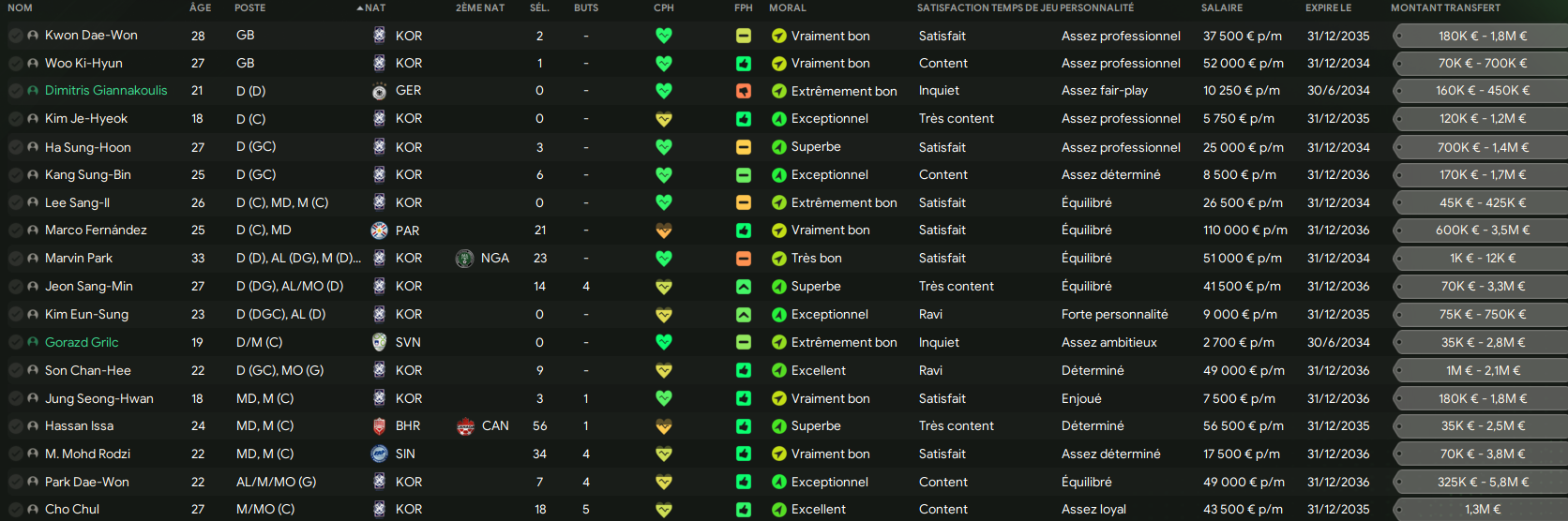Sort the list by NAT column
This screenshot has width=1568, height=521.
pyautogui.click(x=374, y=7)
